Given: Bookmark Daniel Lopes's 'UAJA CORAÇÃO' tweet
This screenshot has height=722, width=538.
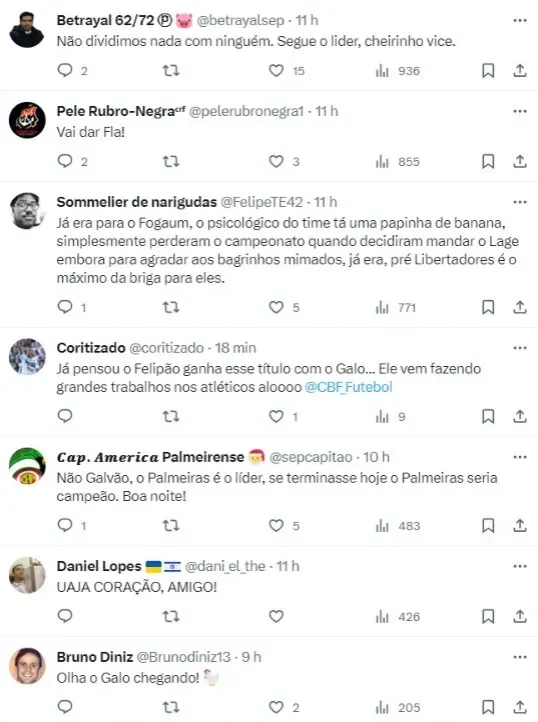Looking at the screenshot, I should [488, 616].
